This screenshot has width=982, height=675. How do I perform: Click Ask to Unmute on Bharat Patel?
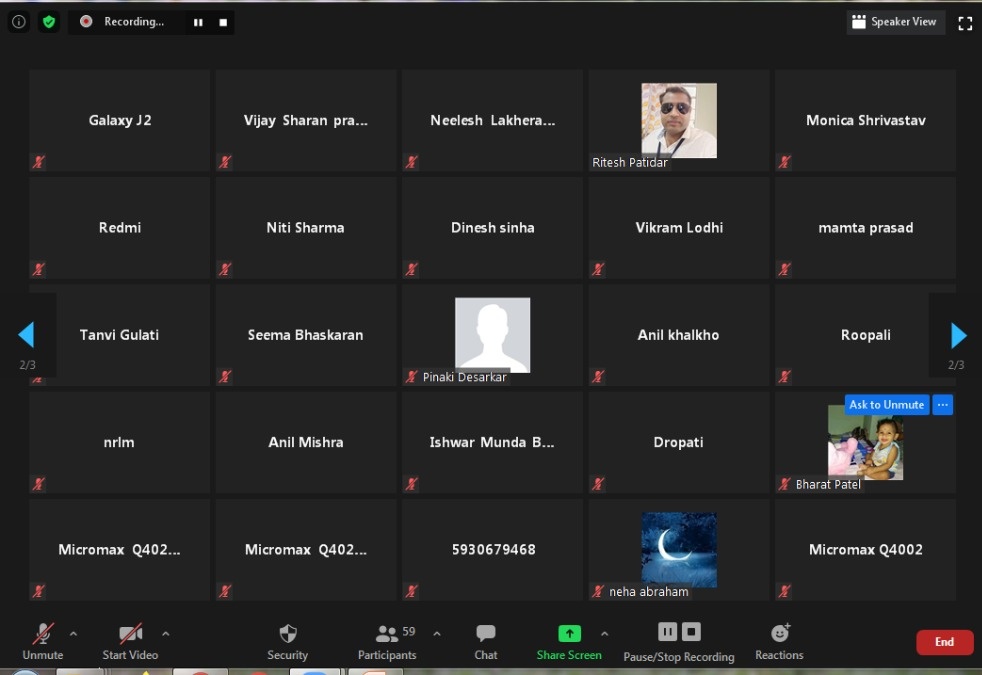pos(886,404)
